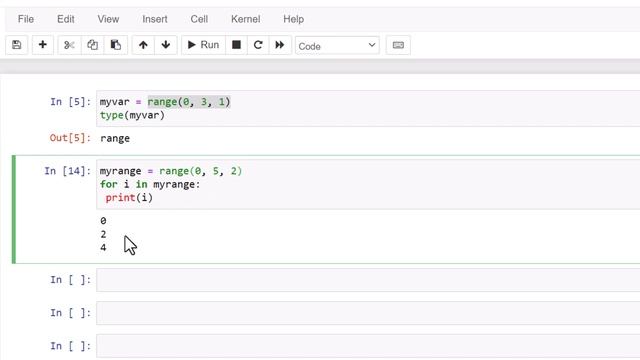The height and width of the screenshot is (360, 640).
Task: Click into the In [5] code cell
Action: tap(368, 109)
